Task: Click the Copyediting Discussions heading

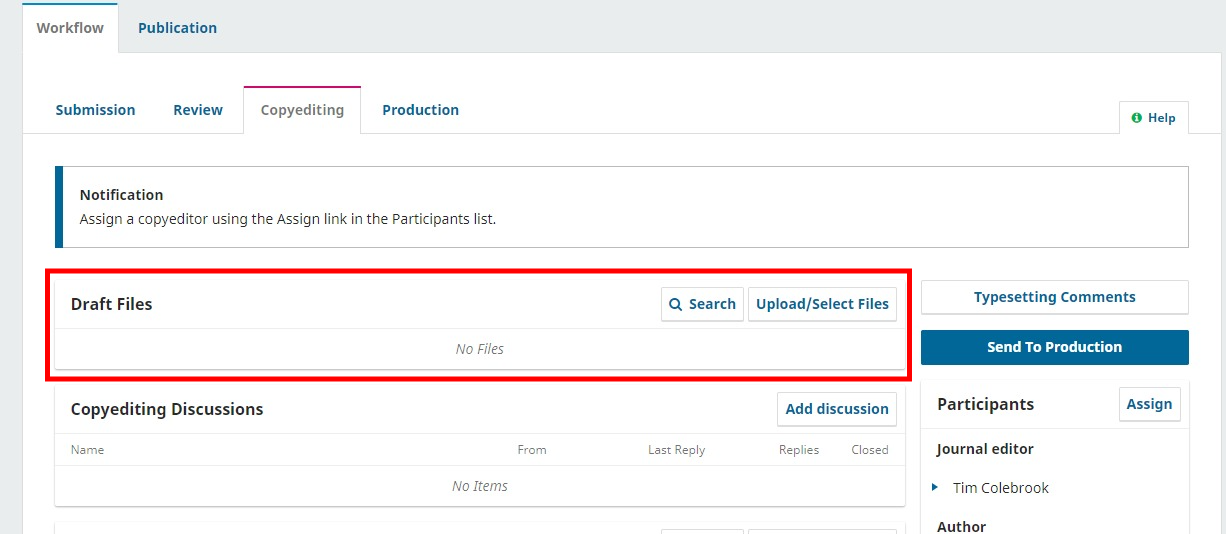Action: click(167, 409)
